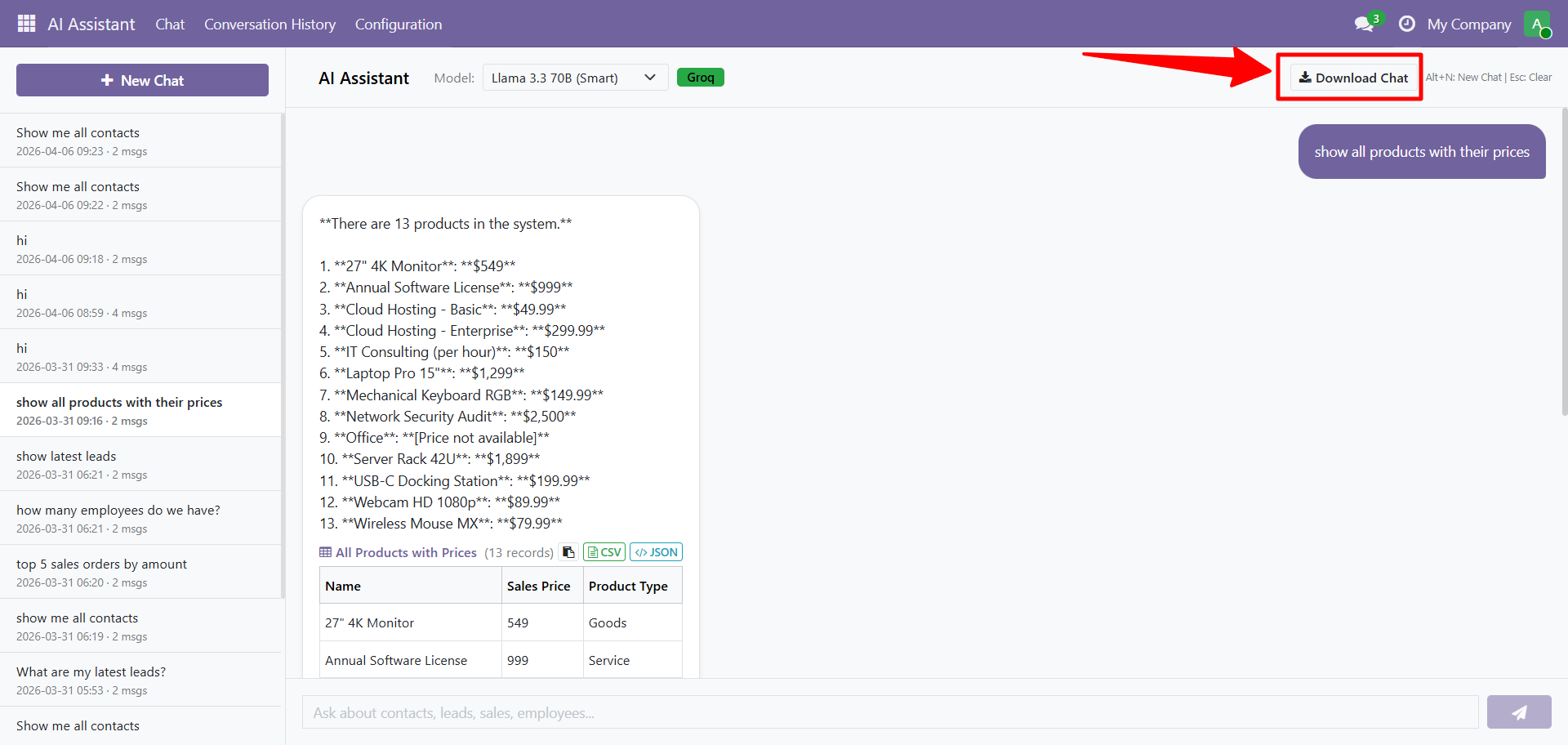The image size is (1568, 745).
Task: Click the Download Chat button
Action: (x=1352, y=77)
